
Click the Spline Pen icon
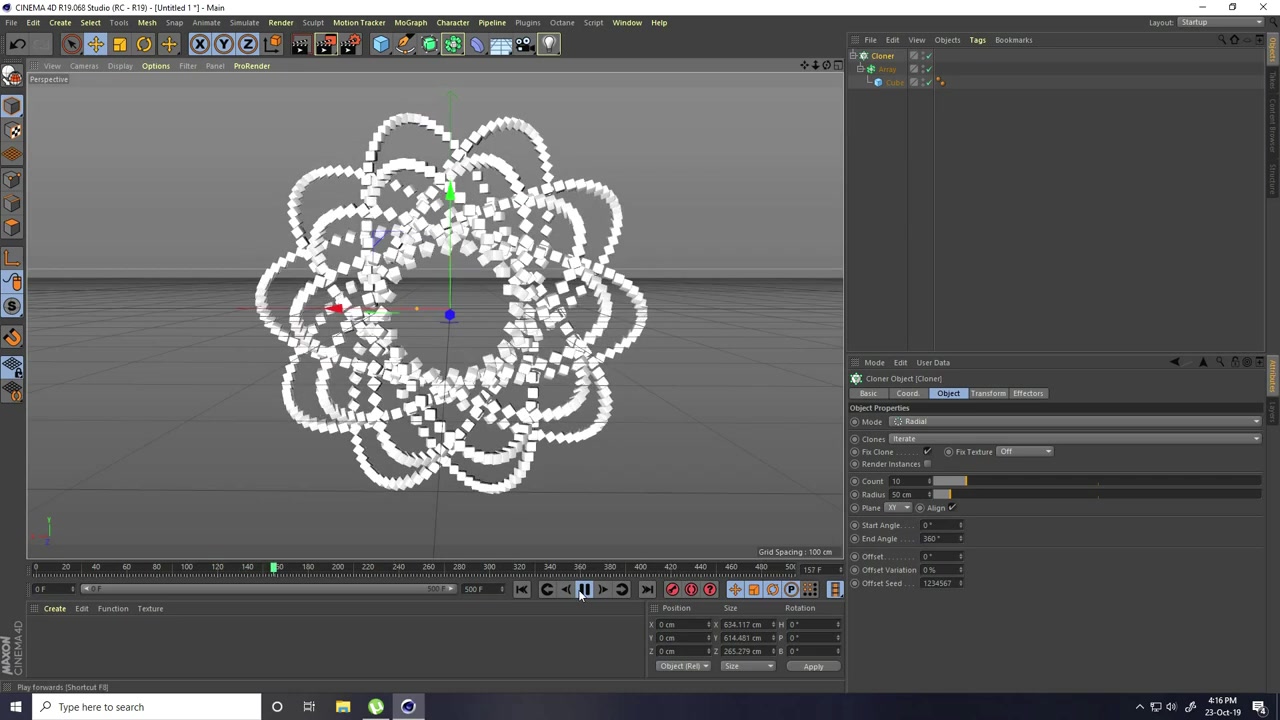(x=405, y=44)
